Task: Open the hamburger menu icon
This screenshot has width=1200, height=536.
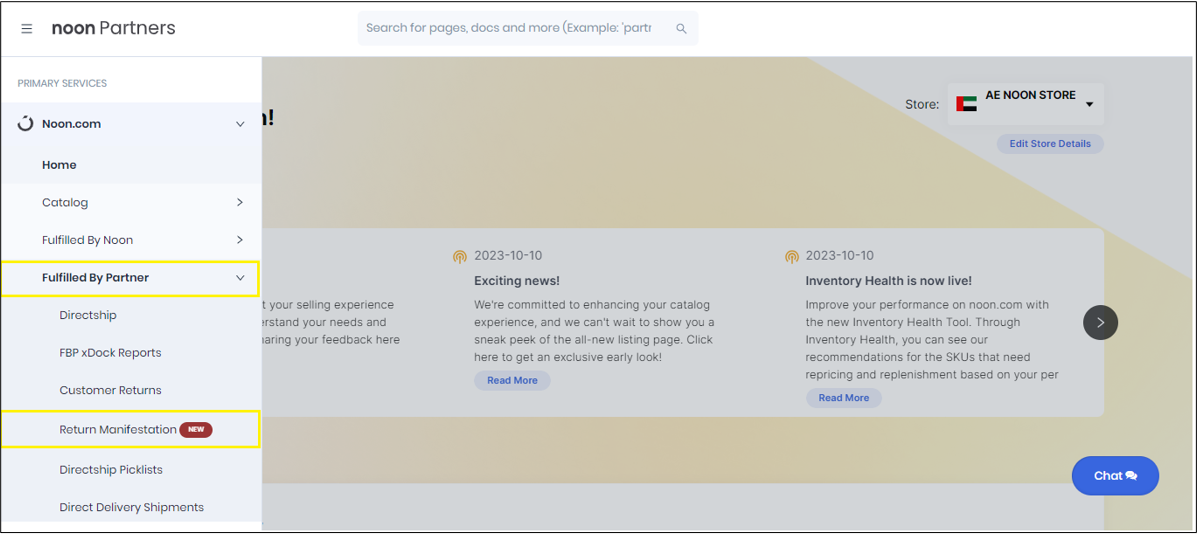Action: click(27, 29)
